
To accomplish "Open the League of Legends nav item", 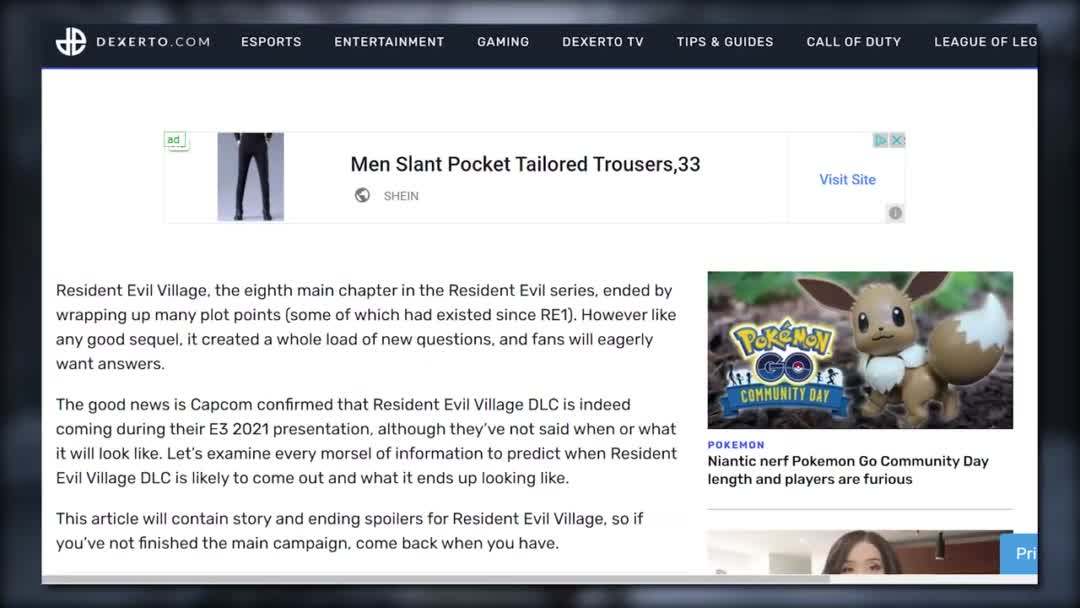I will pos(985,42).
